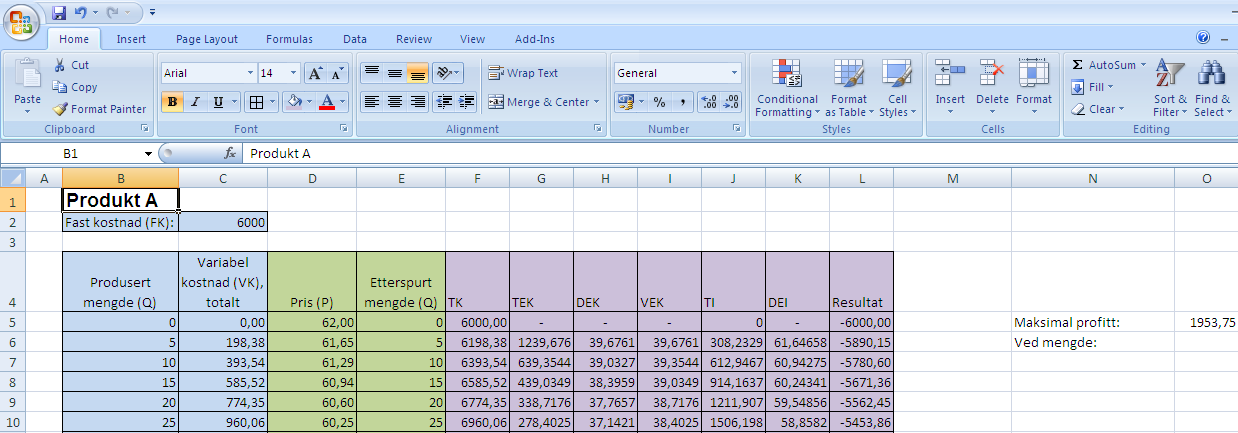Screen dimensions: 1238x433
Task: Increase font size with Grow Font
Action: [314, 73]
